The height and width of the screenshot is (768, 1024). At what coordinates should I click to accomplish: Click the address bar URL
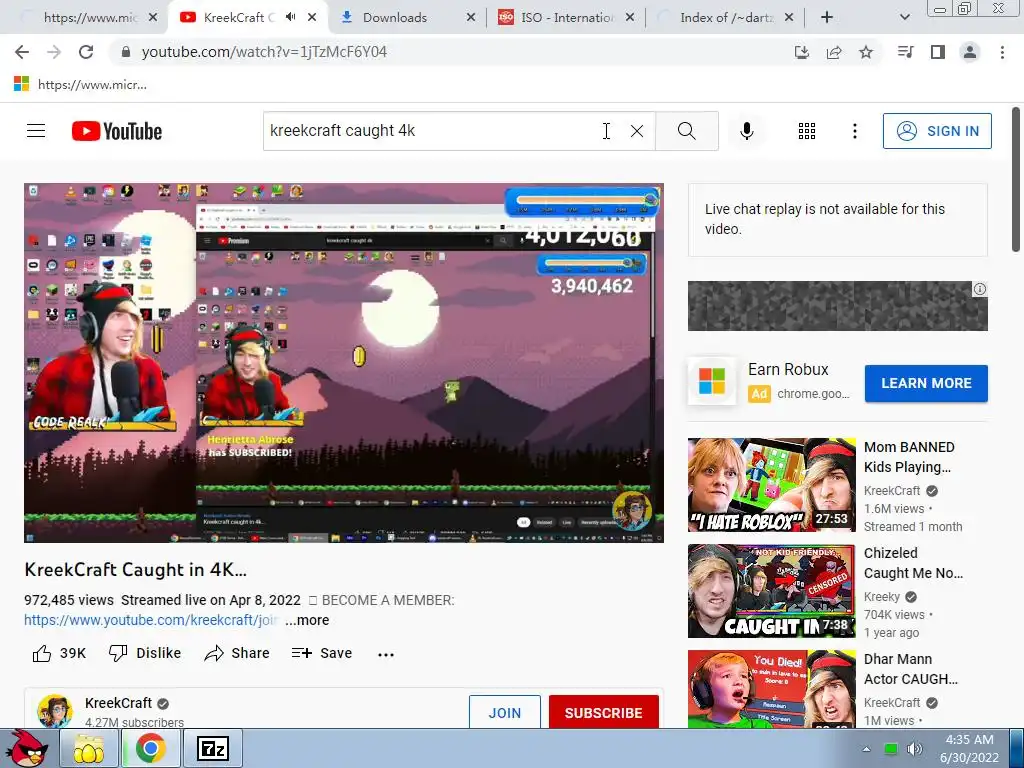click(264, 52)
